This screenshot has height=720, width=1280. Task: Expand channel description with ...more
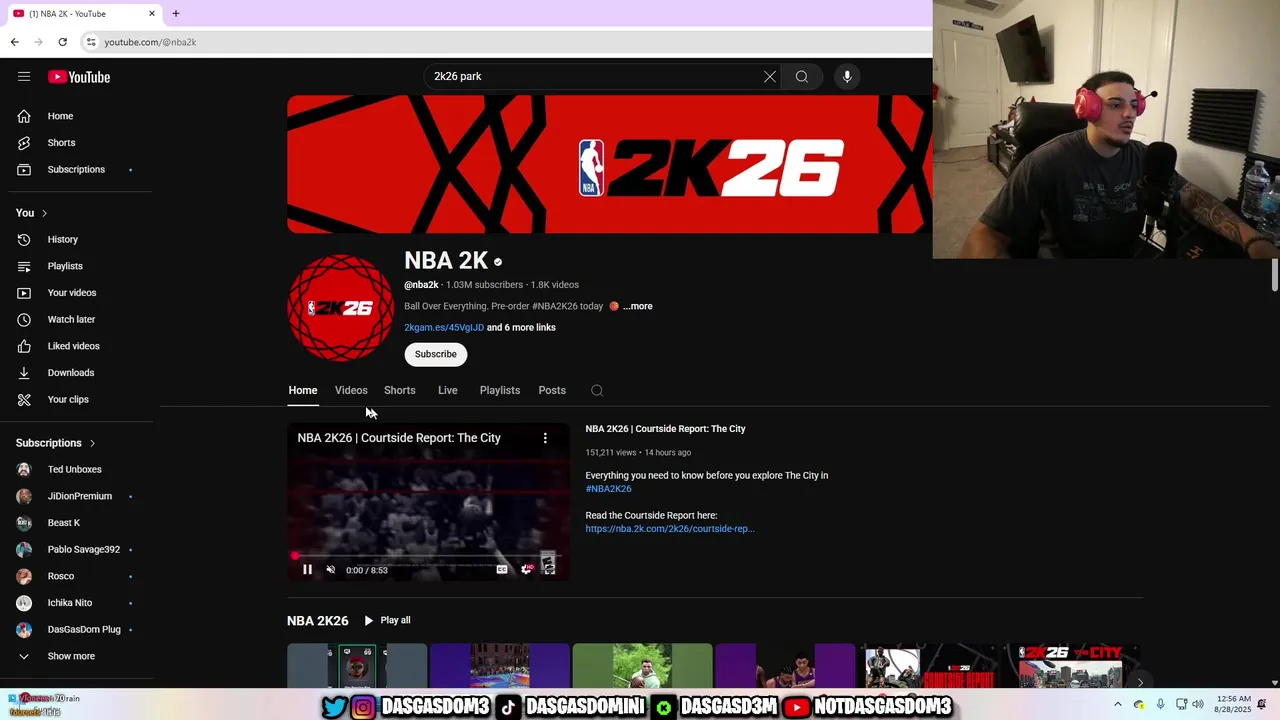[638, 307]
